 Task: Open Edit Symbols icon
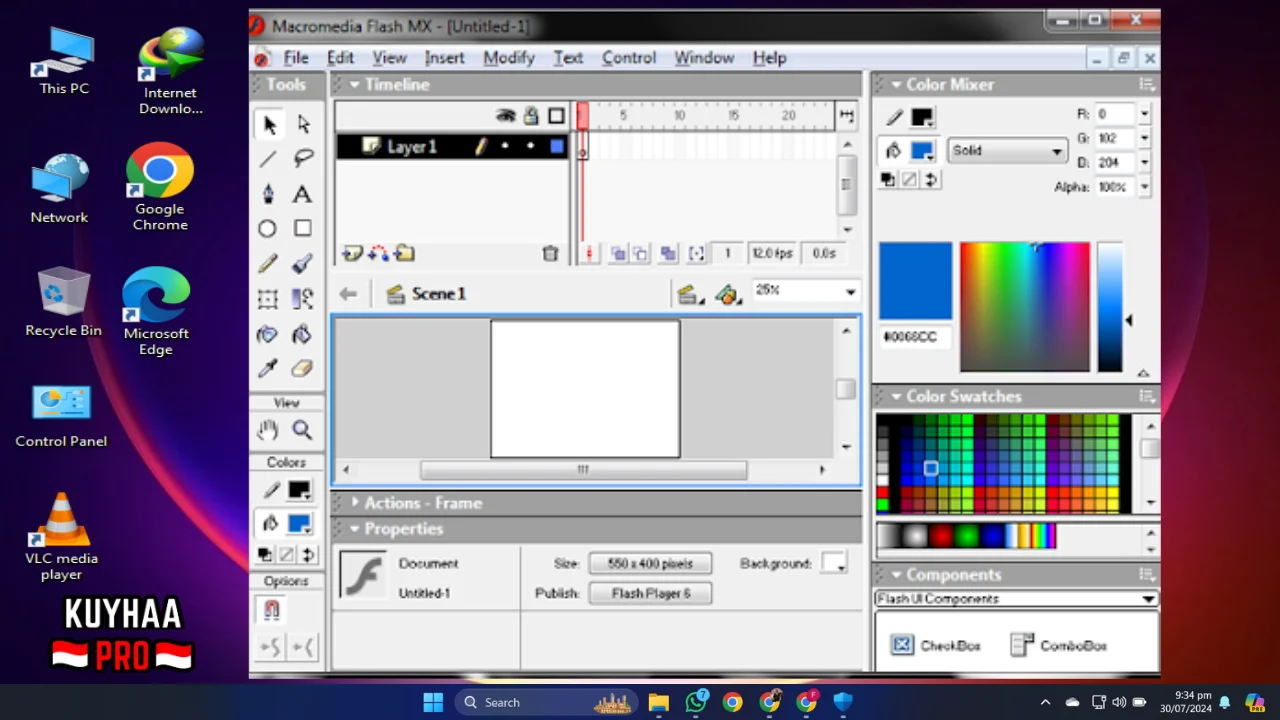pyautogui.click(x=727, y=294)
